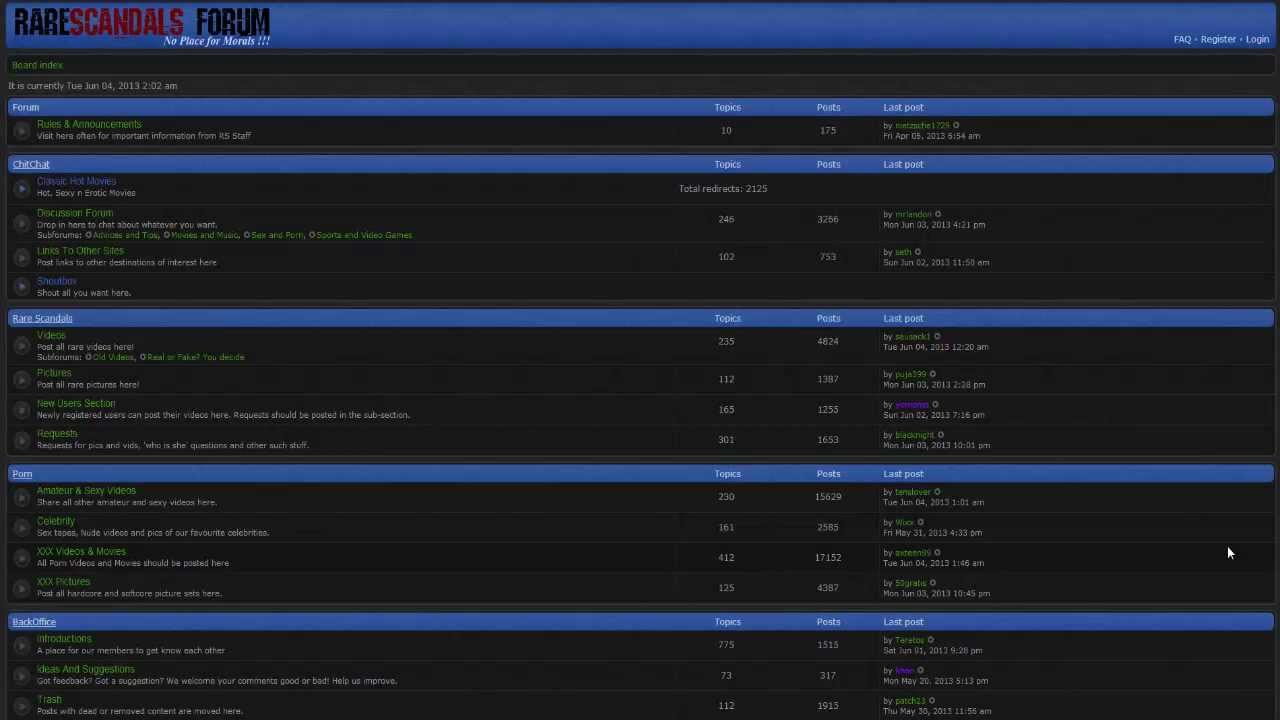The image size is (1280, 720).
Task: Click the date text 'Tue Jun 04, 2013 2:02 am'
Action: pyautogui.click(x=122, y=86)
